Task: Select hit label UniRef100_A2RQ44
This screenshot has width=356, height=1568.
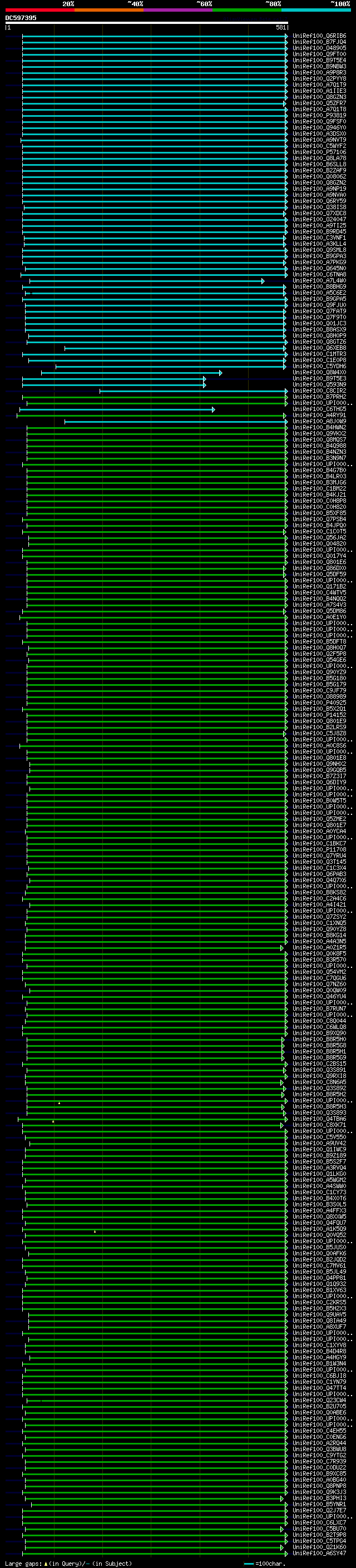Action: pyautogui.click(x=319, y=1443)
